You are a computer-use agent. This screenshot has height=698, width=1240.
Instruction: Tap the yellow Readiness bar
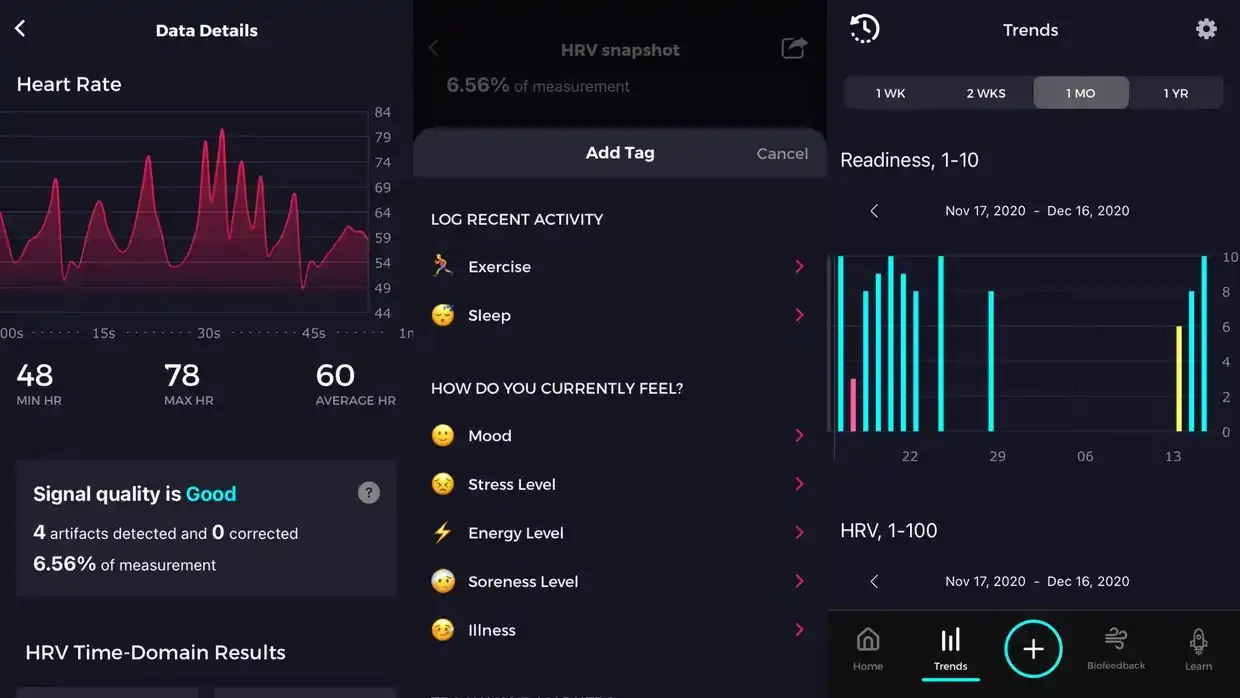pos(1179,379)
